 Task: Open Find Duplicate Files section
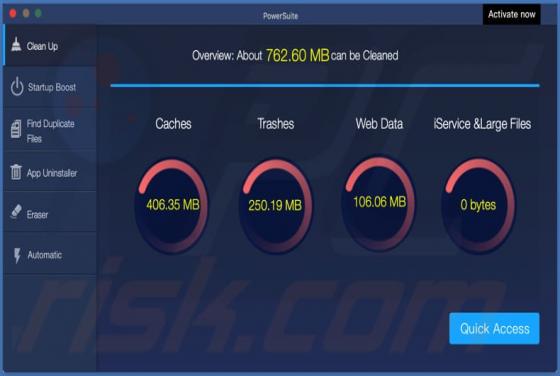click(x=50, y=130)
